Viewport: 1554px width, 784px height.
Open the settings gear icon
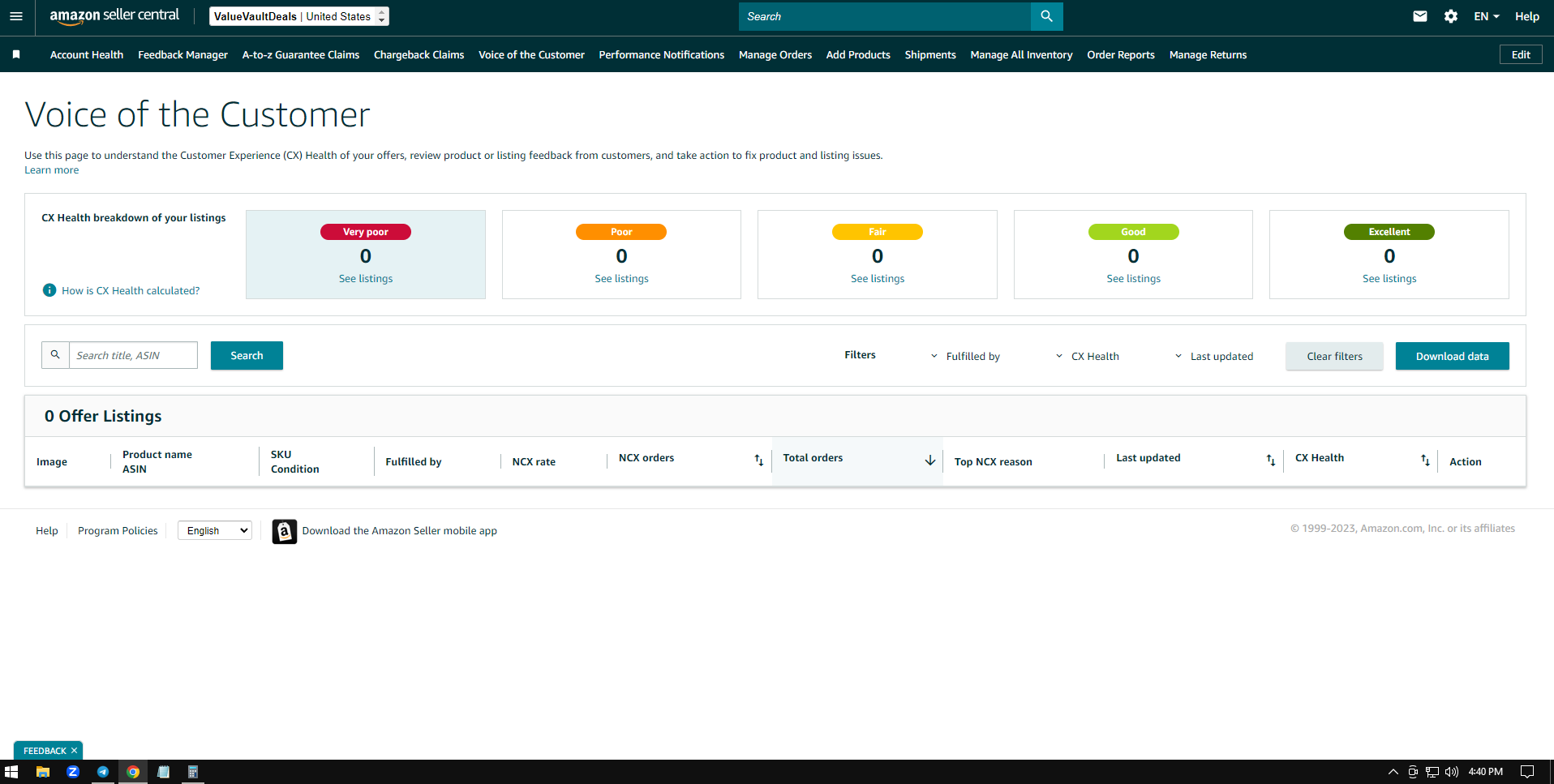pos(1451,16)
